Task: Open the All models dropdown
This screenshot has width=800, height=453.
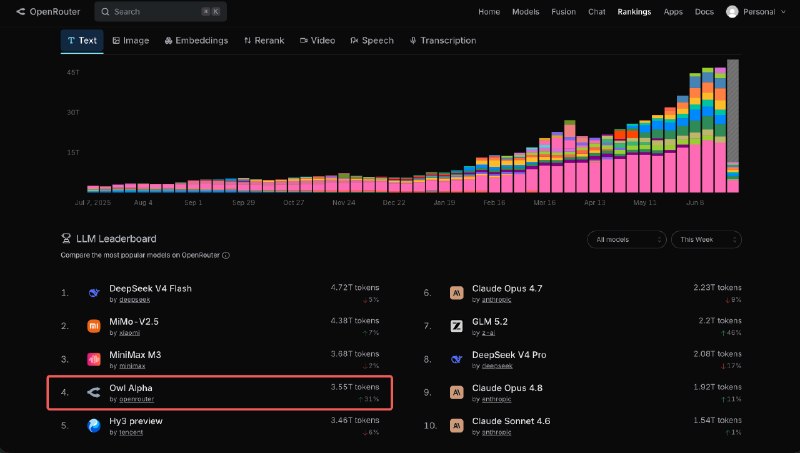Action: pos(627,239)
